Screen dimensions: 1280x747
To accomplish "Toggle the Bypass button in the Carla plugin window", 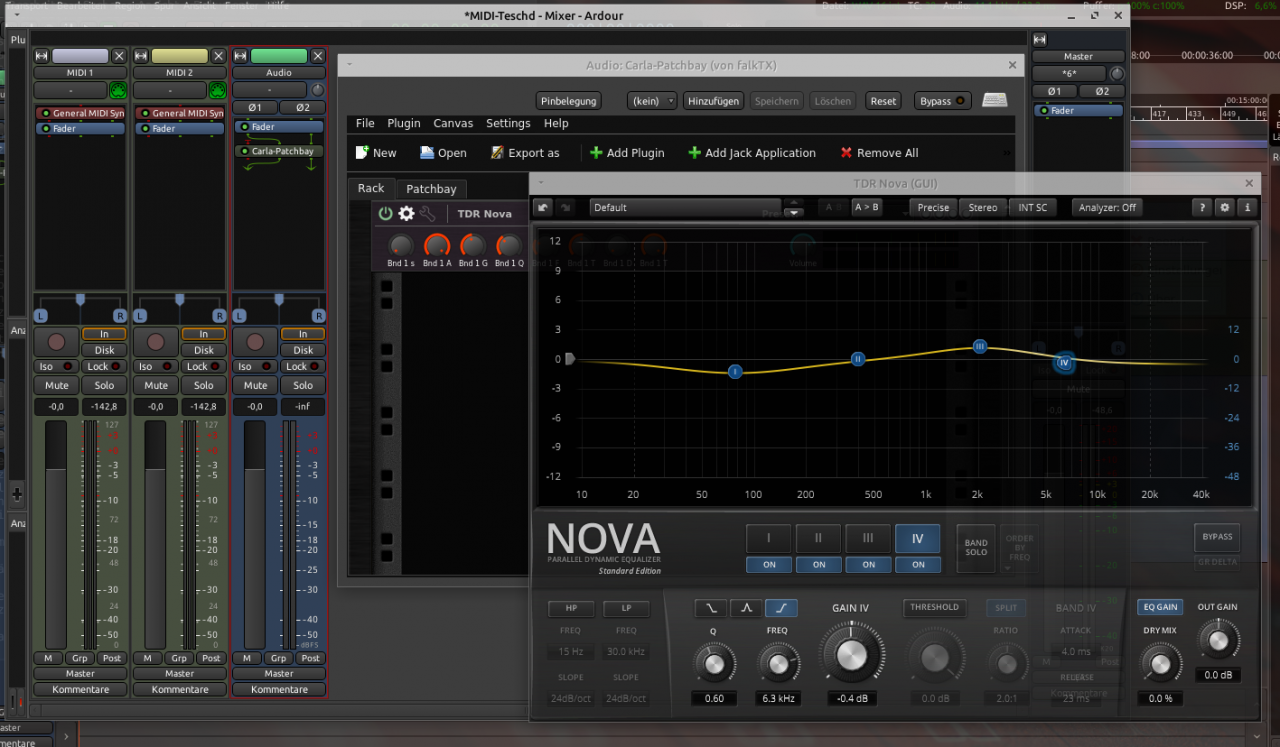I will point(943,101).
